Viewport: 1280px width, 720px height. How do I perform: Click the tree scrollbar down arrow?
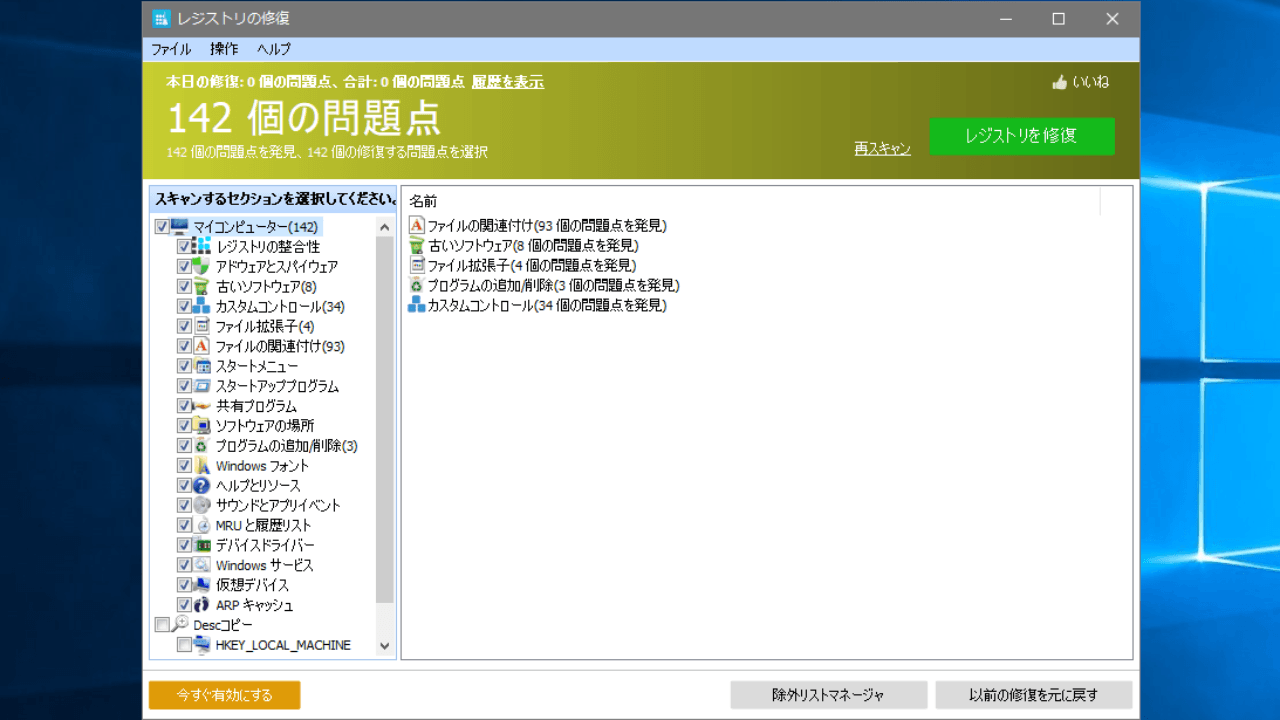(385, 646)
